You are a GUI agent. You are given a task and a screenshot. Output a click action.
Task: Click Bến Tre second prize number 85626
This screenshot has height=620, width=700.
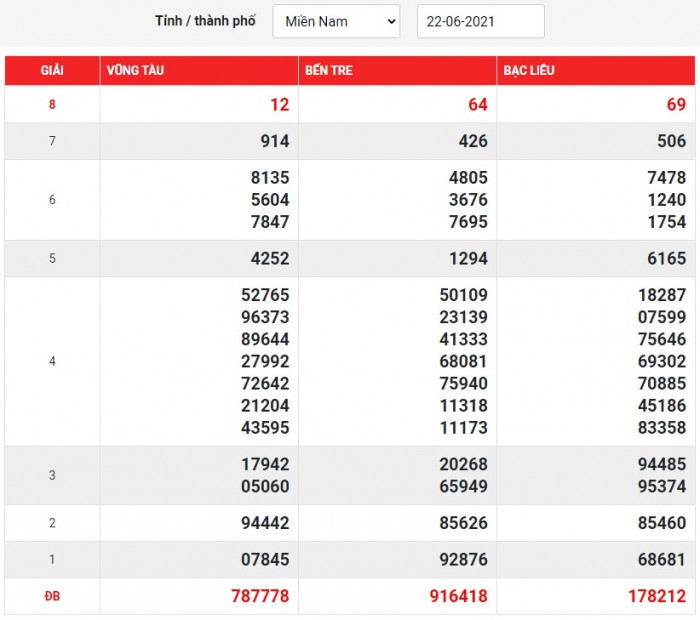click(463, 522)
